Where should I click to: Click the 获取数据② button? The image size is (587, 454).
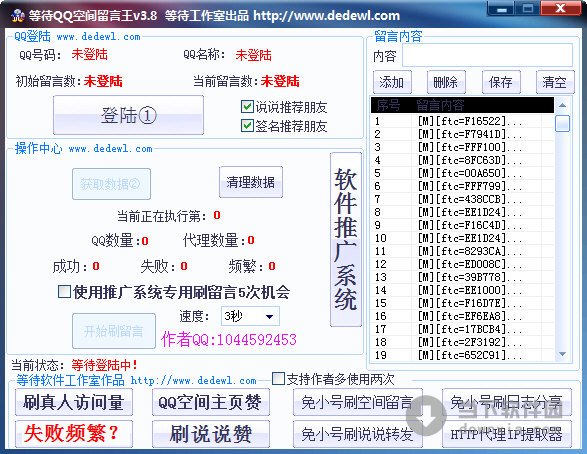112,184
